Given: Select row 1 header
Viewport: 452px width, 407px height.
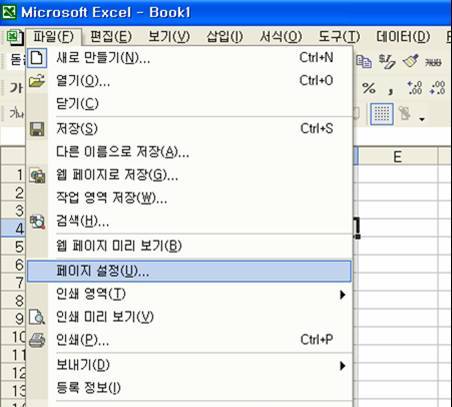Looking at the screenshot, I should [x=13, y=174].
